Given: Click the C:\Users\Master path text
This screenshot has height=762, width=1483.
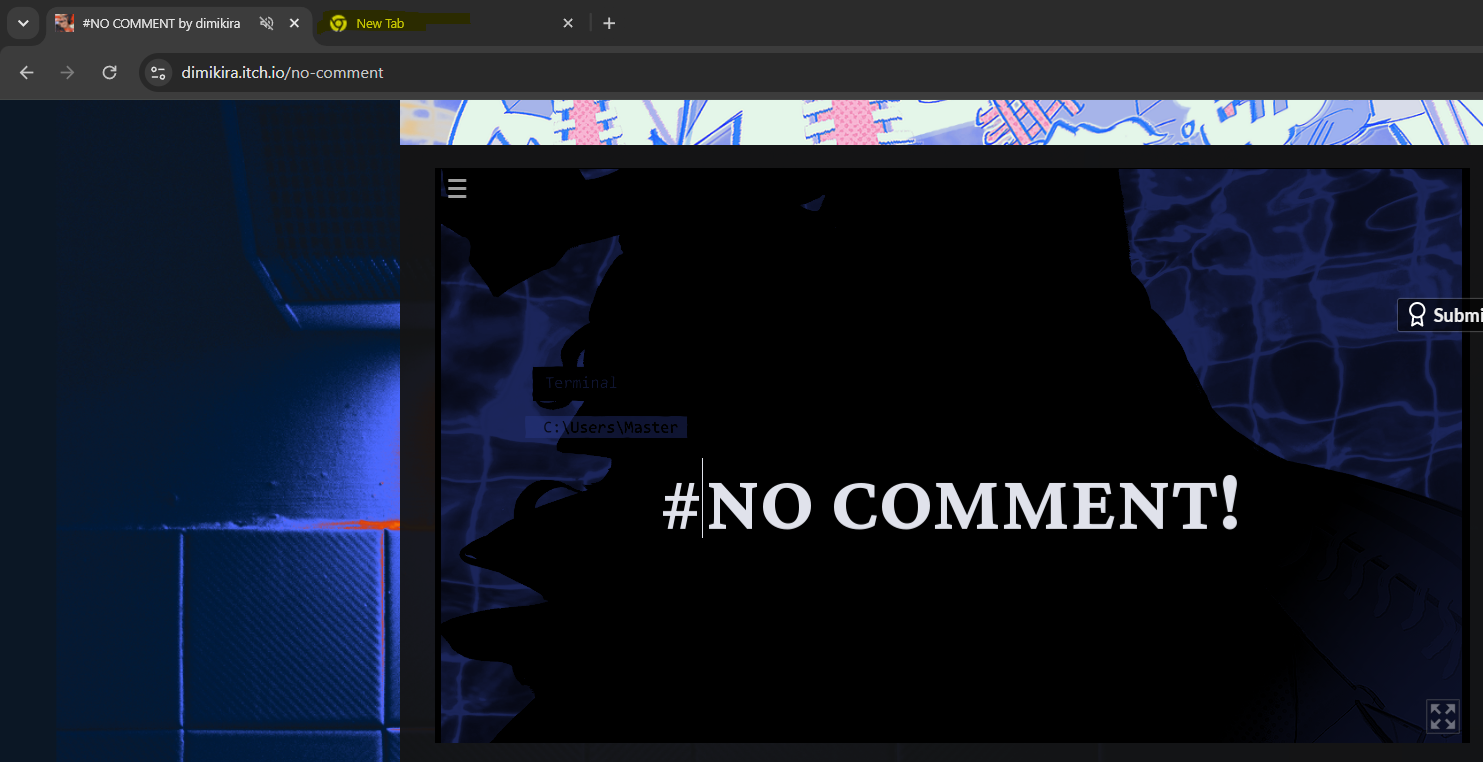Looking at the screenshot, I should (610, 427).
